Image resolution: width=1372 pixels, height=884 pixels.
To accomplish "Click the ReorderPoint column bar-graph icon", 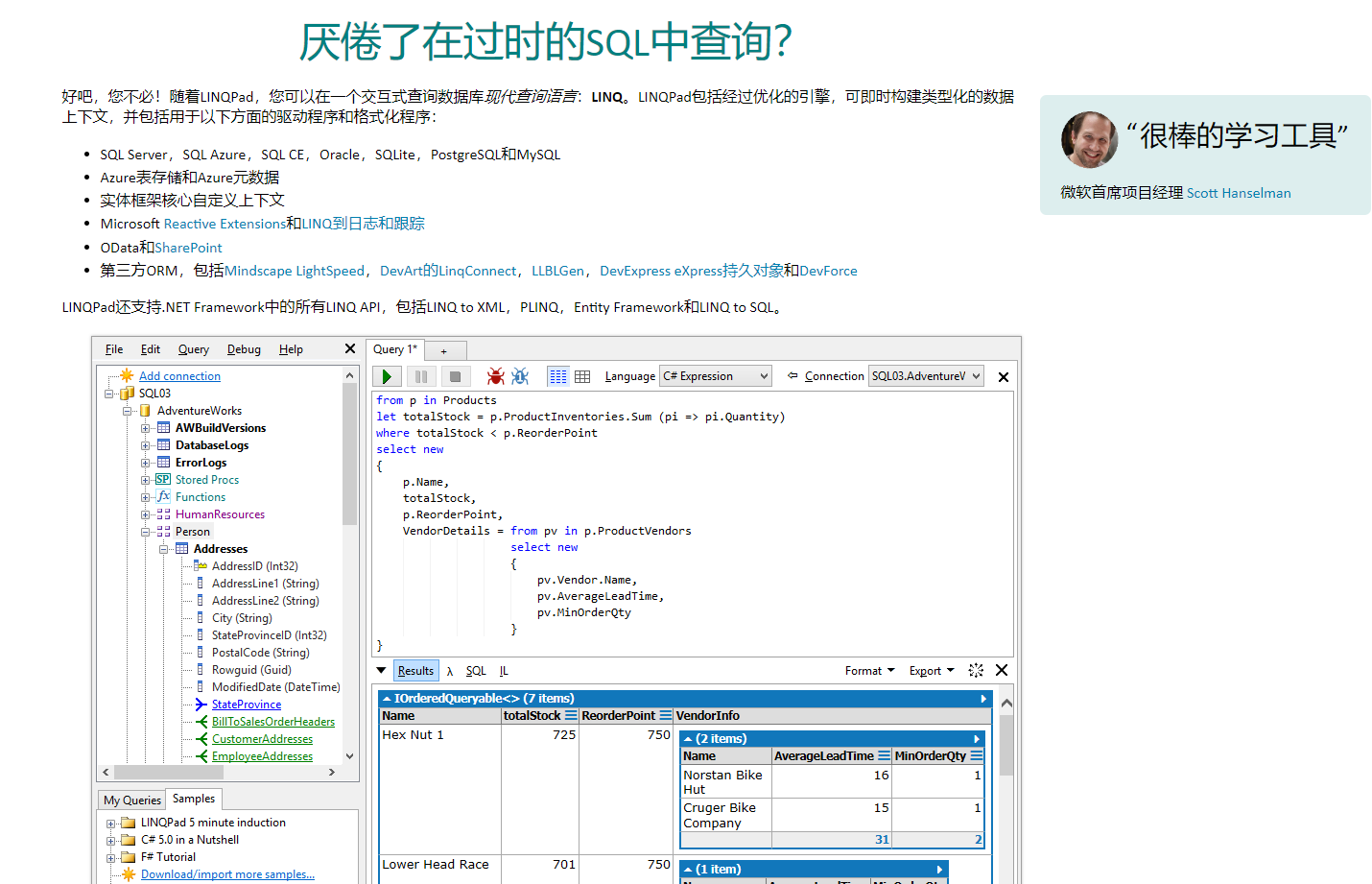I will tap(665, 715).
